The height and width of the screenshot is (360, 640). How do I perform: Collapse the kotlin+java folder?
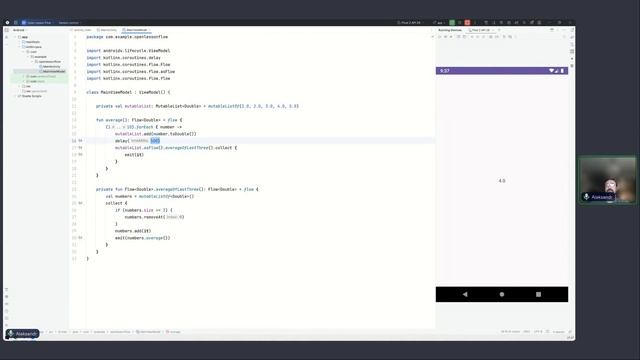19,47
